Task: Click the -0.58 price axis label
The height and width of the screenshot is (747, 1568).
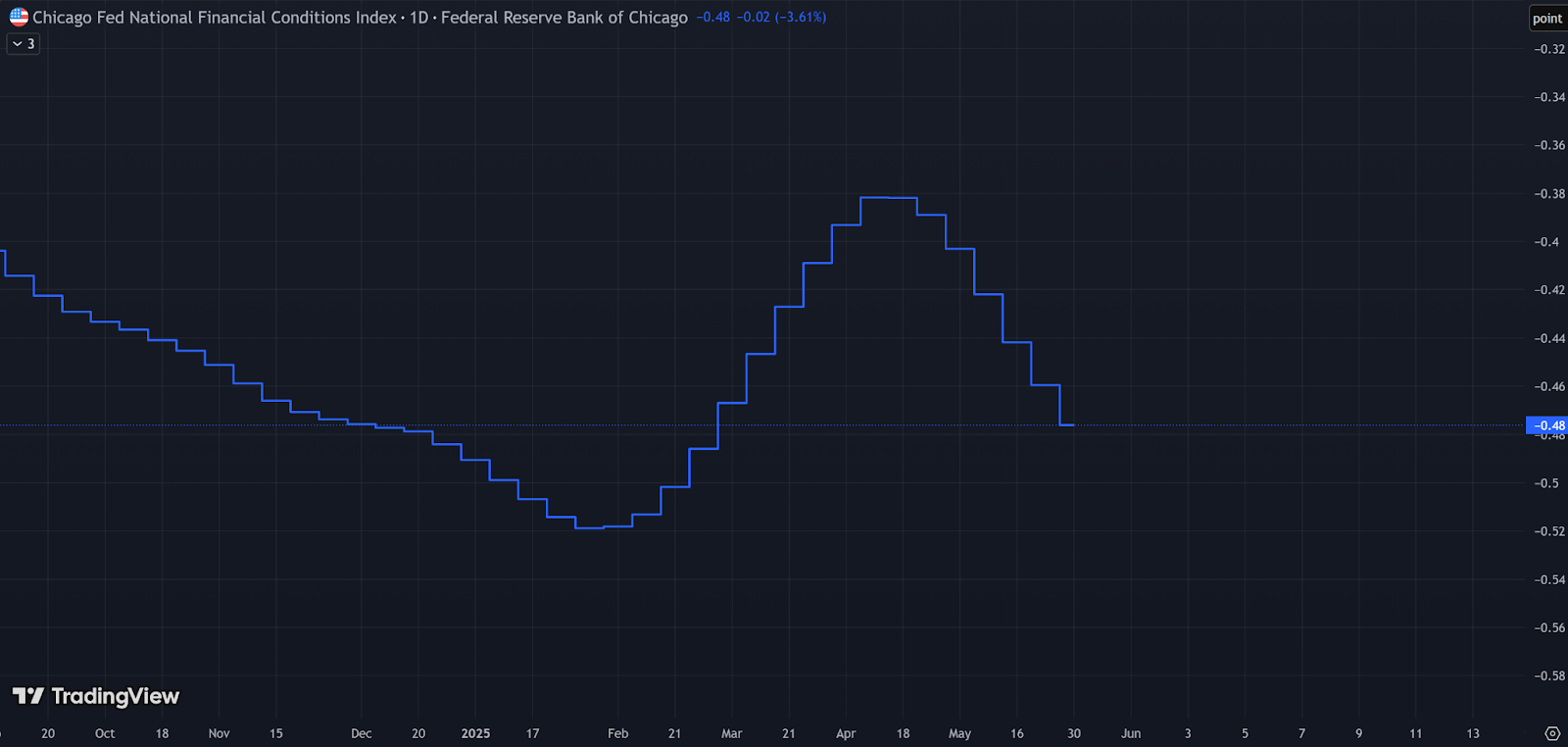Action: pos(1549,675)
